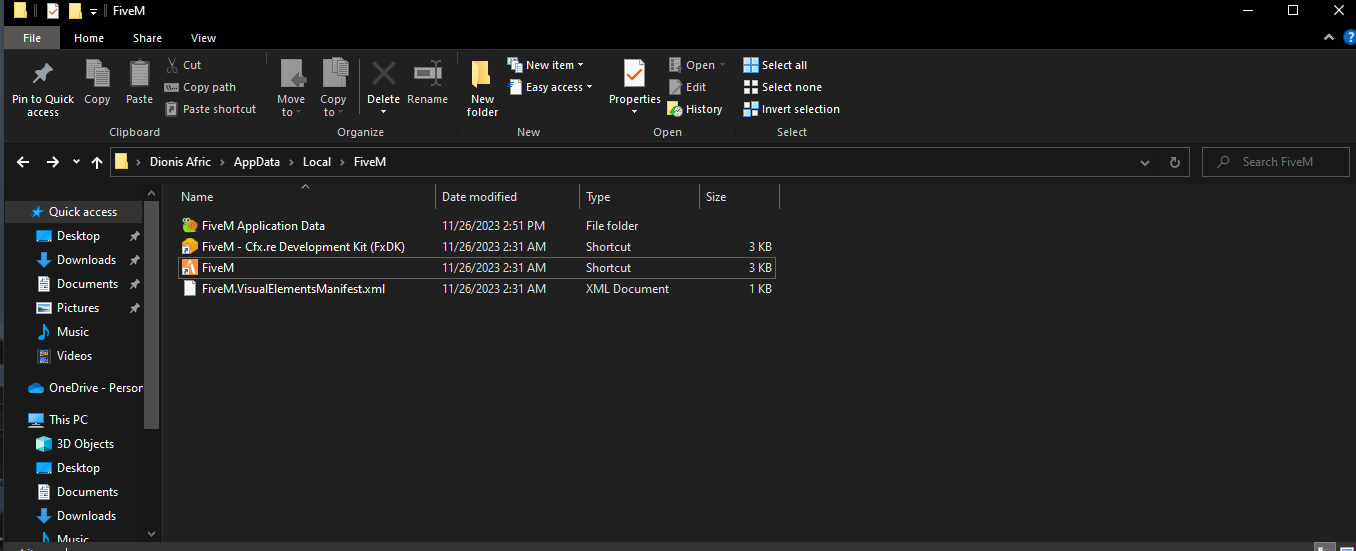The width and height of the screenshot is (1356, 551).
Task: Click the Rename ribbon icon
Action: [x=427, y=74]
